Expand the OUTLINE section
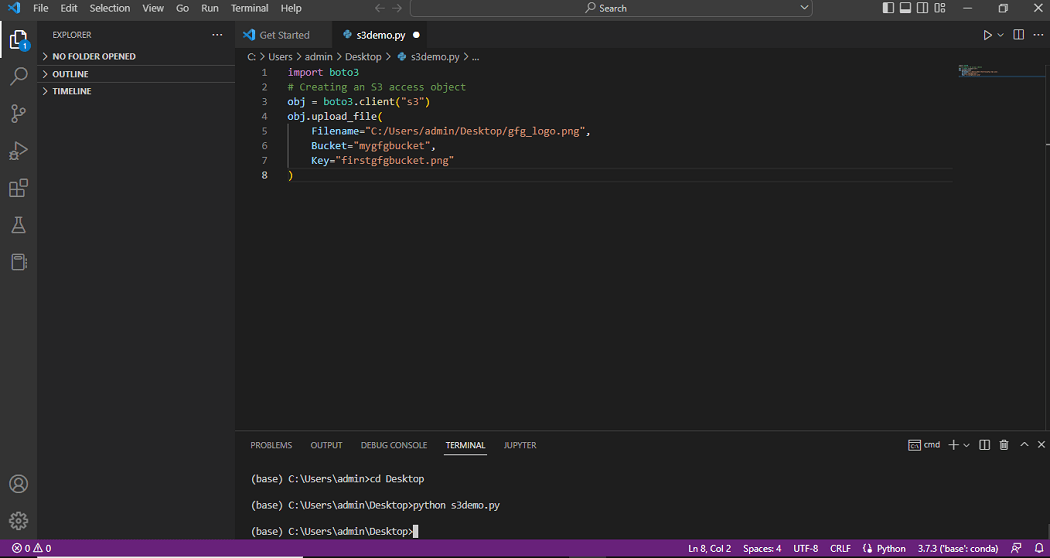The height and width of the screenshot is (558, 1050). [70, 74]
